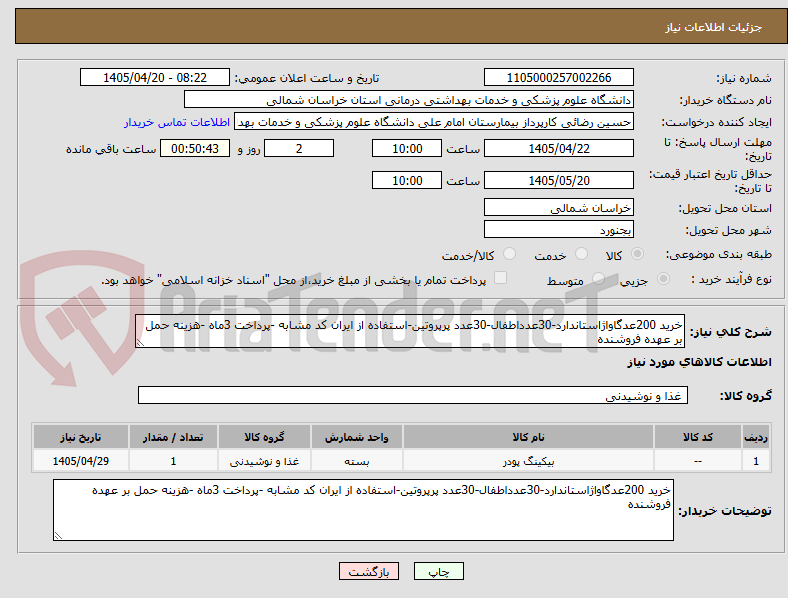Click the بازگشت back button

[x=369, y=571]
